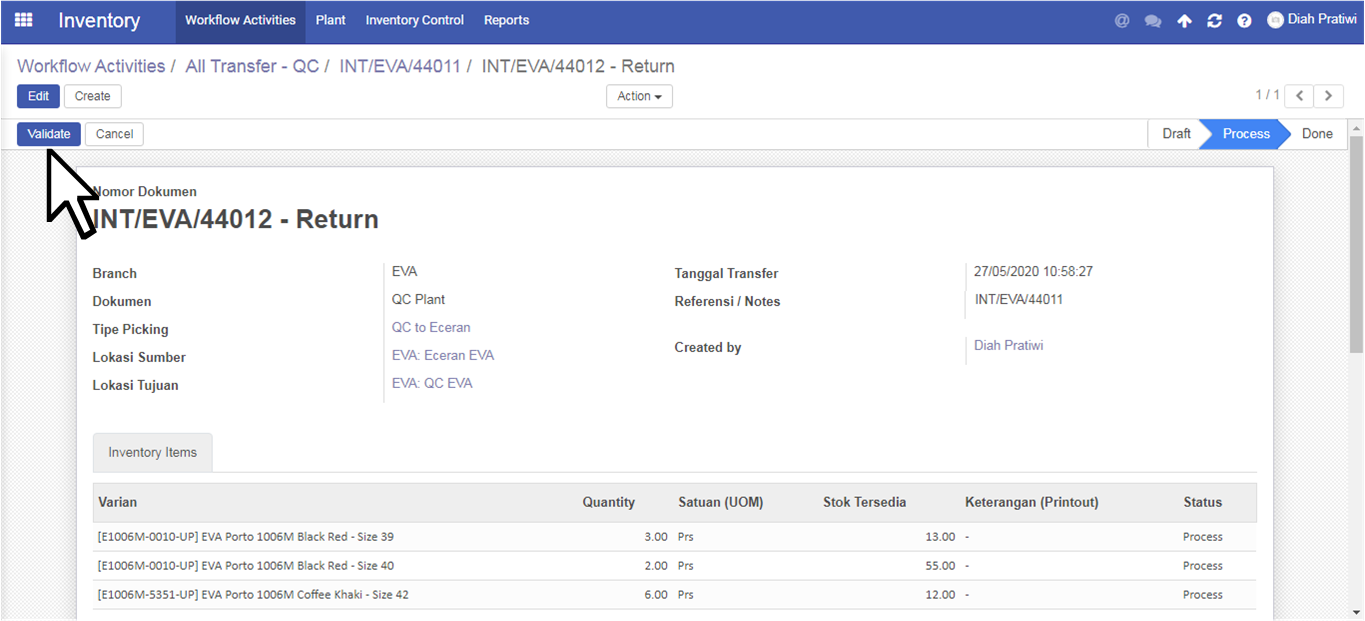Go to previous record arrow
This screenshot has height=621, width=1365.
coord(1299,96)
